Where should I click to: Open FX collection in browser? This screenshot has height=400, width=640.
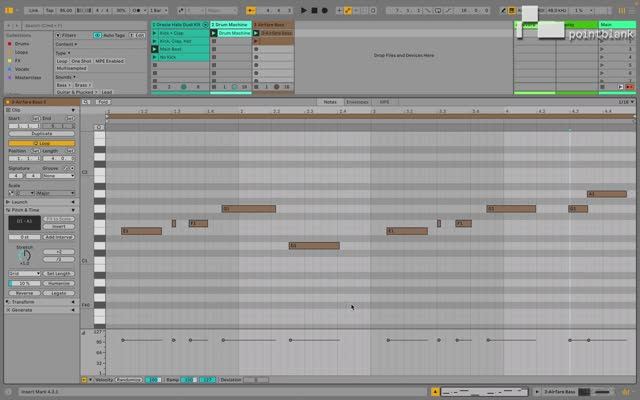(x=18, y=61)
